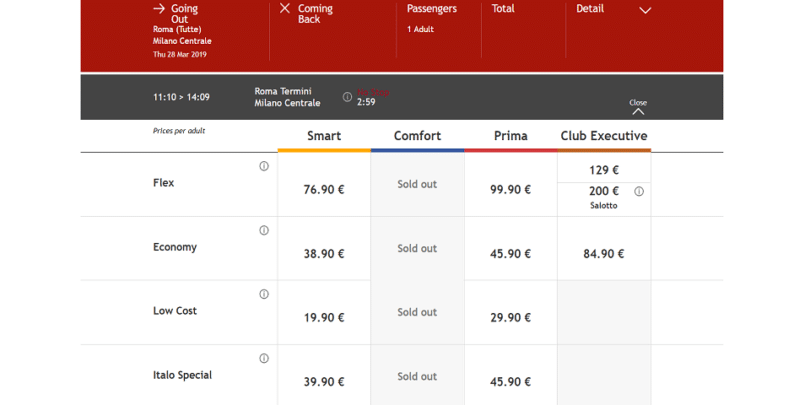Viewport: 810px width, 405px height.
Task: Select Smart Flex fare 76.90 €
Action: 324,190
